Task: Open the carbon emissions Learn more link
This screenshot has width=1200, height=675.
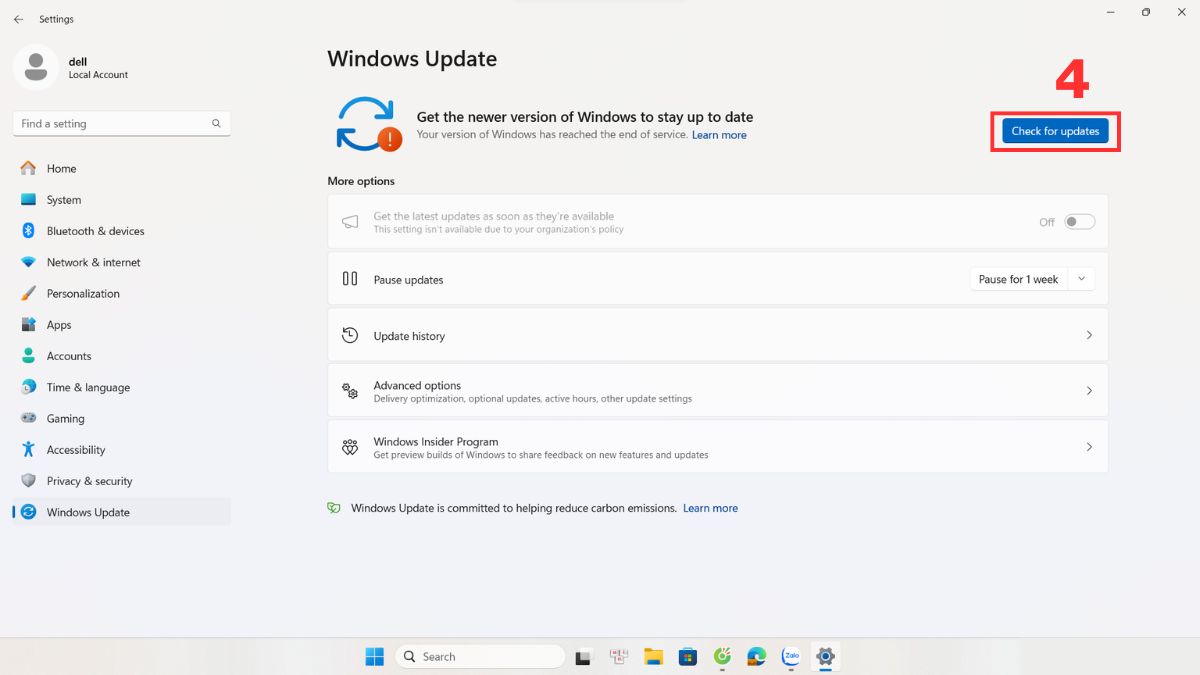Action: click(x=710, y=508)
